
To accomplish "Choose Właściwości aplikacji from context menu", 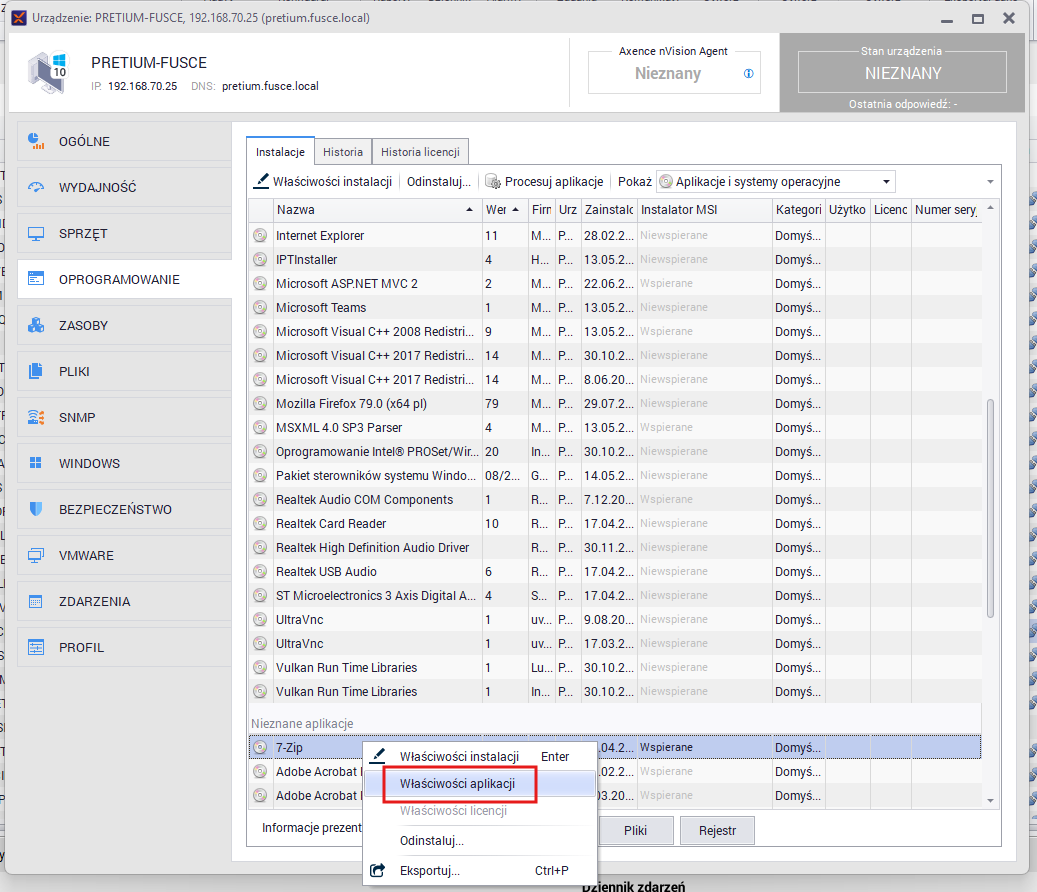I will 456,784.
